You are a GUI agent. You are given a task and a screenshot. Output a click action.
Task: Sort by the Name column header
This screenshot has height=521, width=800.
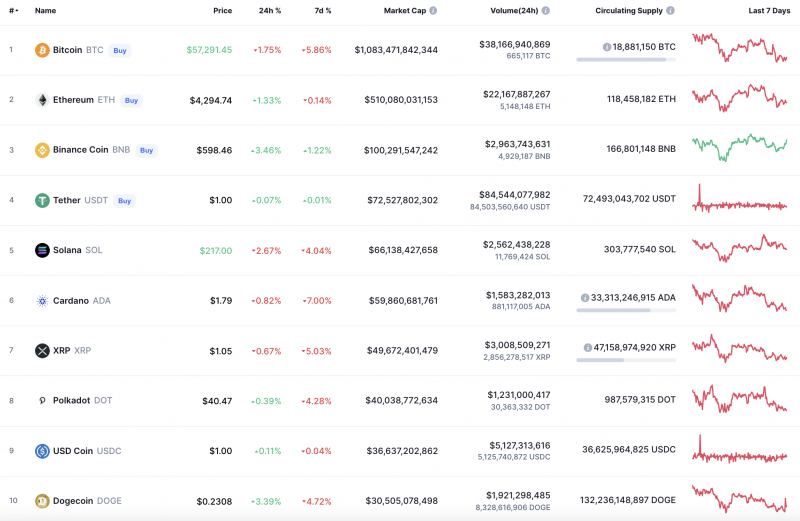(45, 10)
